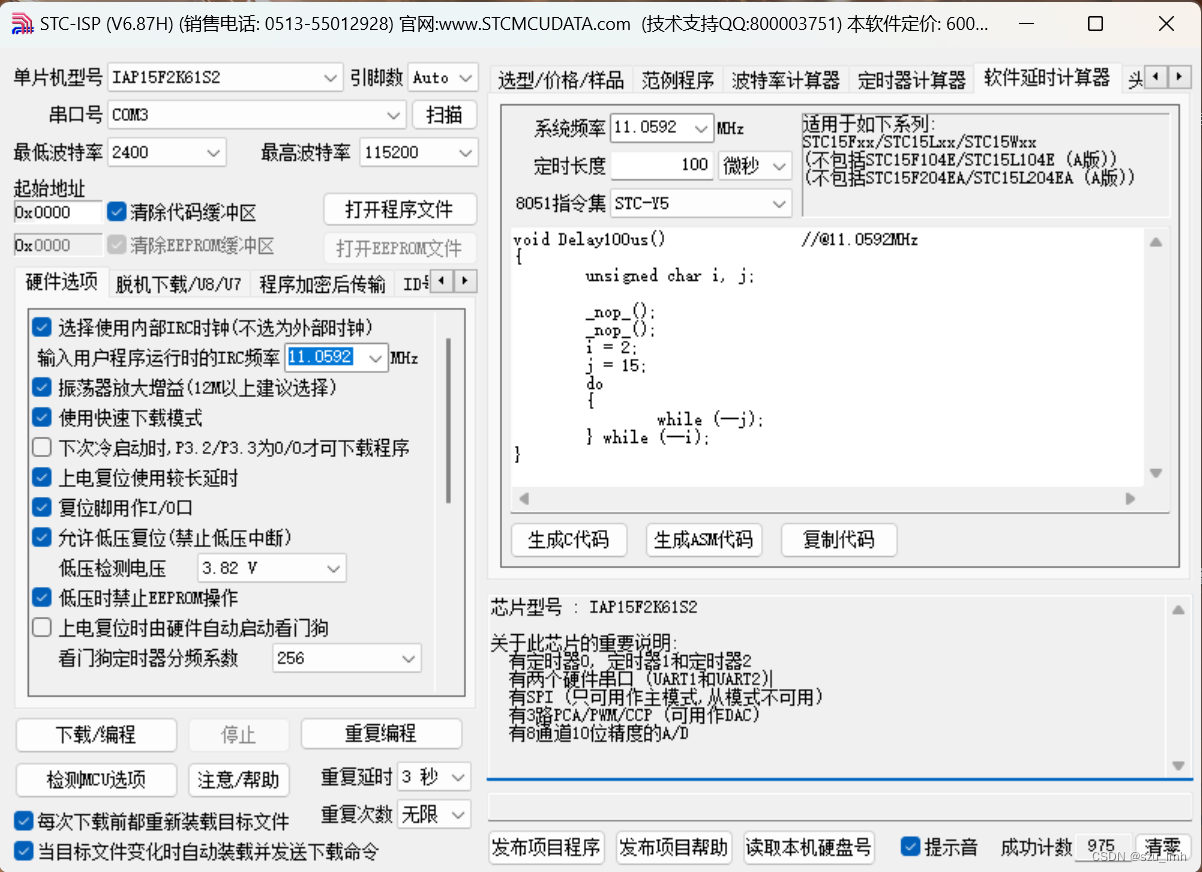Switch to 选型/价格/样品 tab

[561, 81]
